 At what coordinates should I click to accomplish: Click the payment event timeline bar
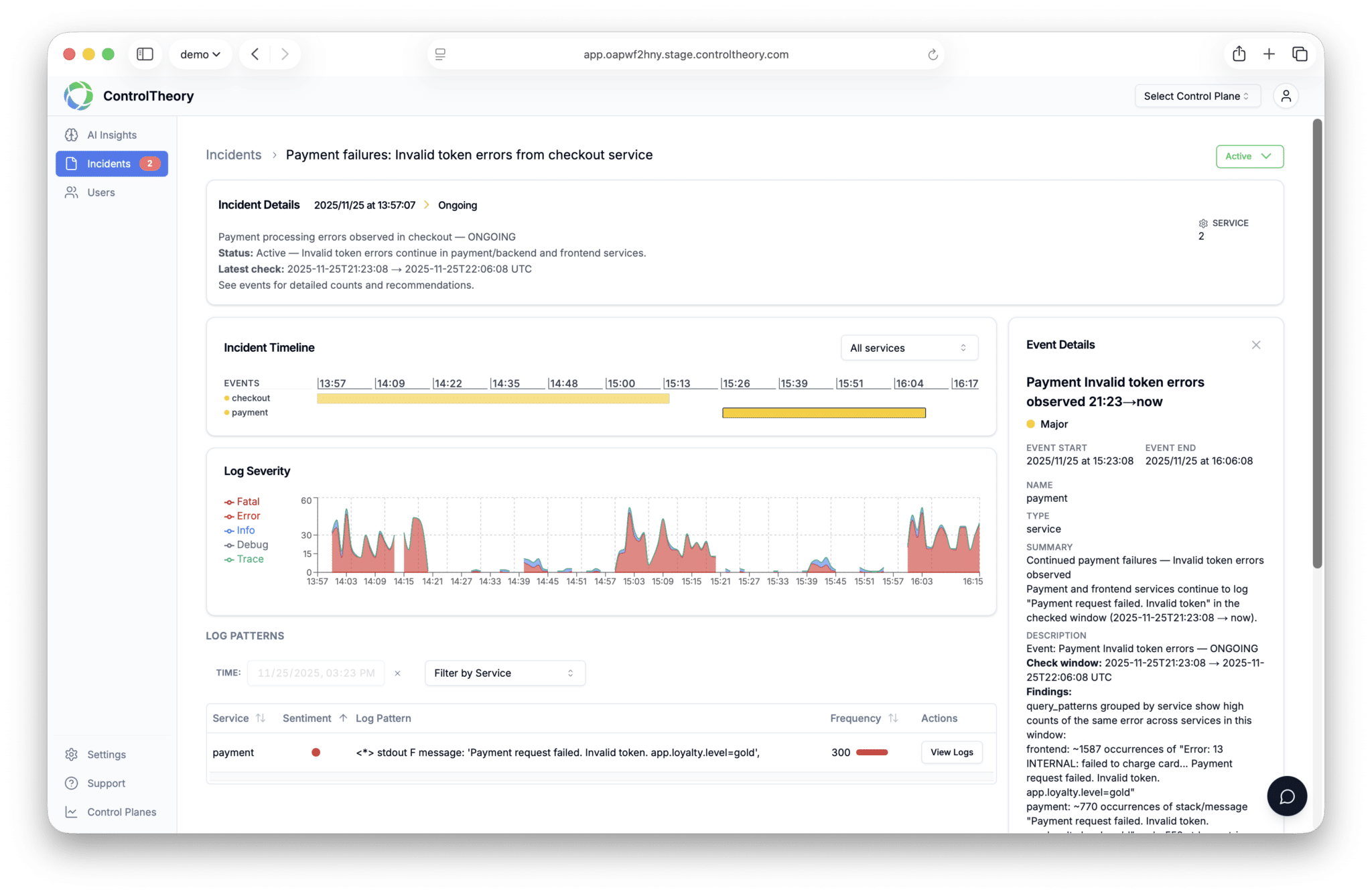point(823,413)
